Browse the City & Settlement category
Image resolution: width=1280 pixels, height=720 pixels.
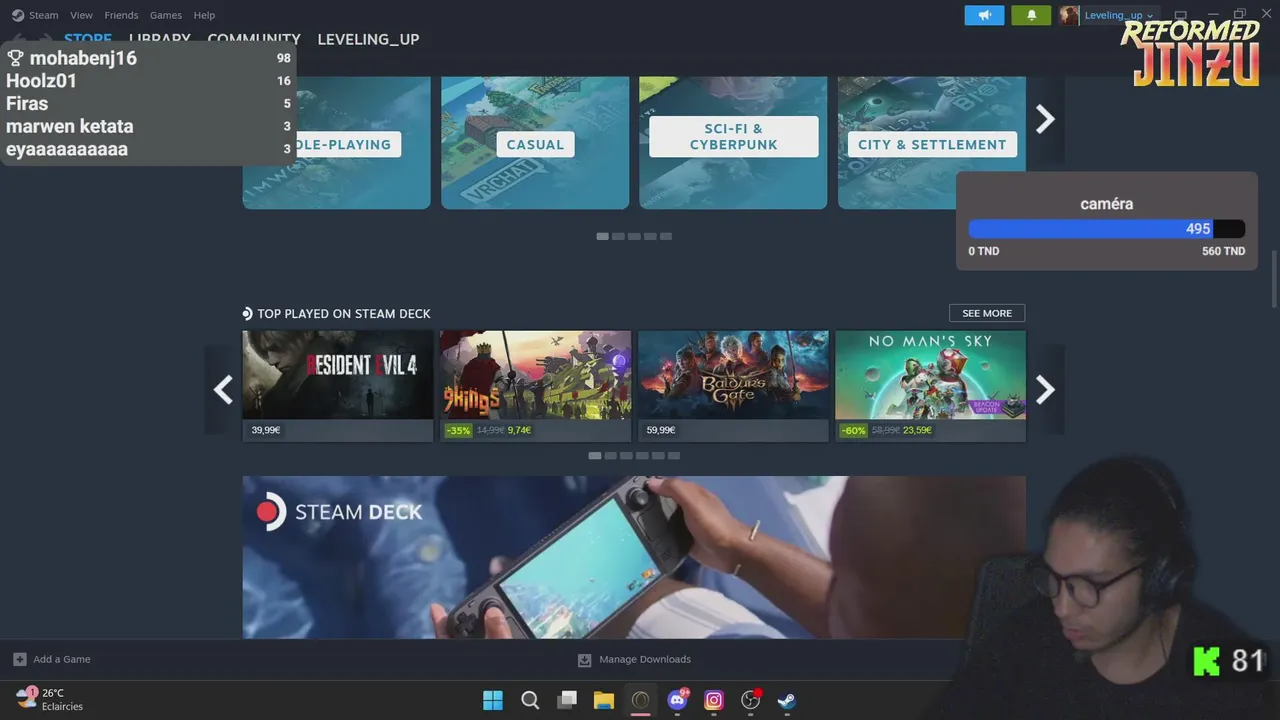click(932, 143)
